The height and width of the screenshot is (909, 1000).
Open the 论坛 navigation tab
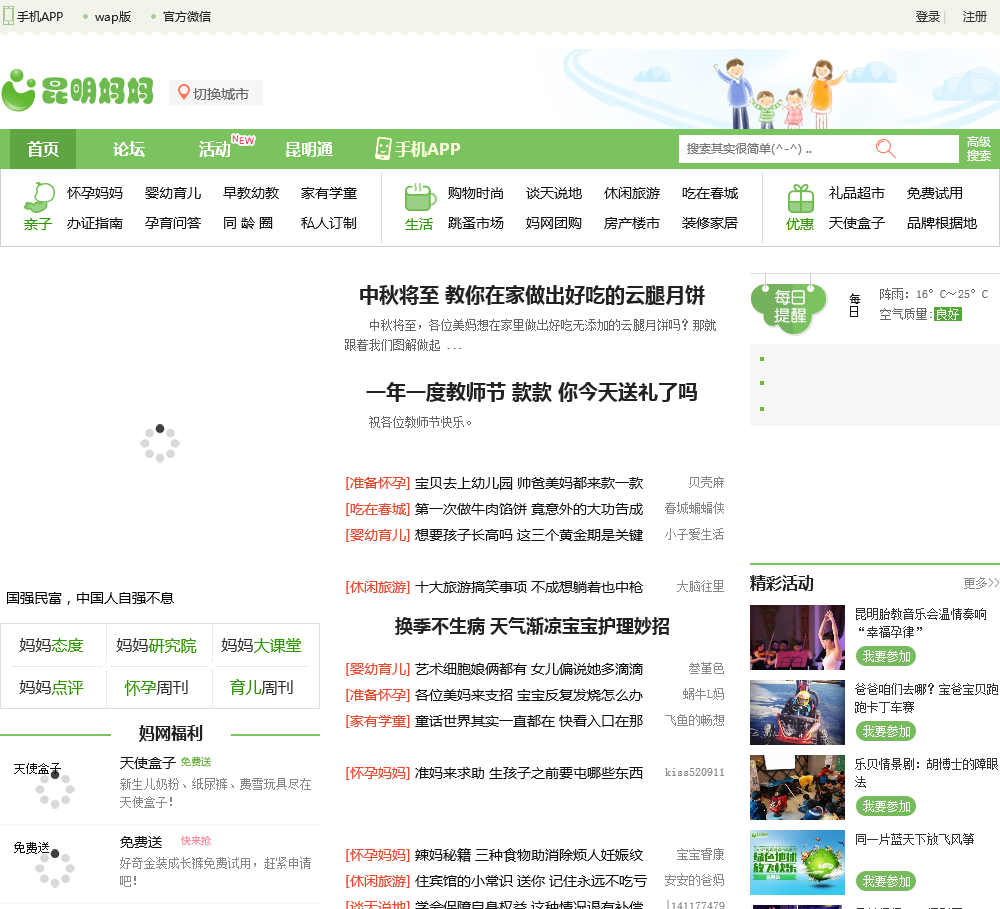129,149
